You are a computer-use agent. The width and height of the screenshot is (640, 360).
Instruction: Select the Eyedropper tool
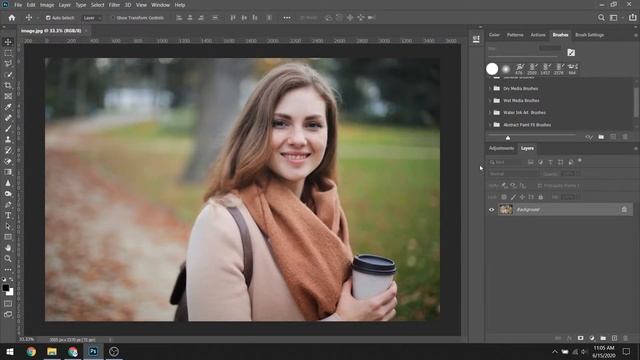(8, 107)
